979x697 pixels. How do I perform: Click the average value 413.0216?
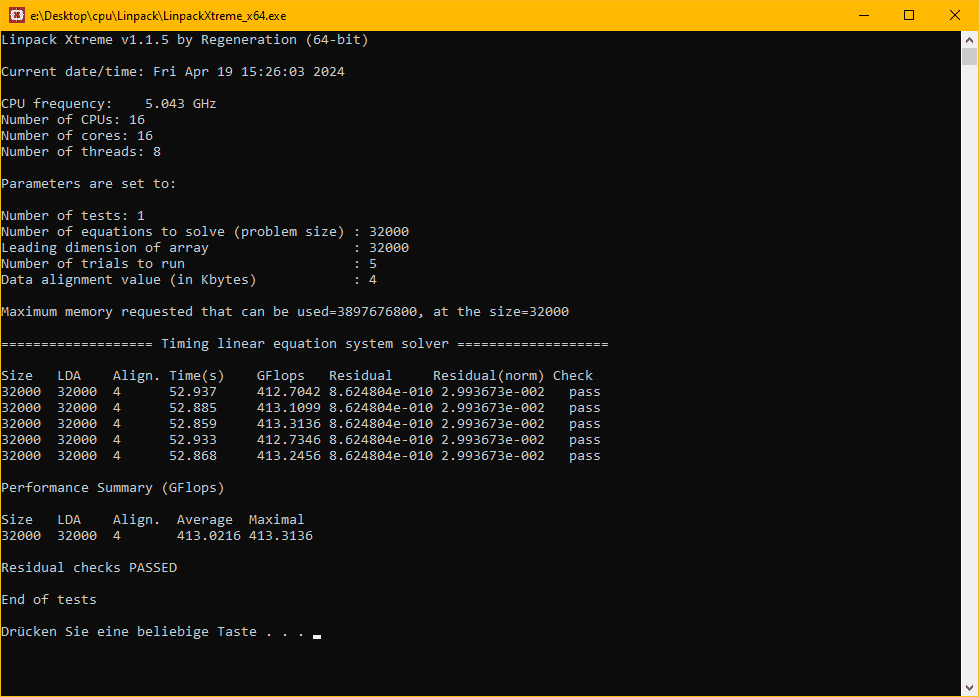[x=209, y=536]
